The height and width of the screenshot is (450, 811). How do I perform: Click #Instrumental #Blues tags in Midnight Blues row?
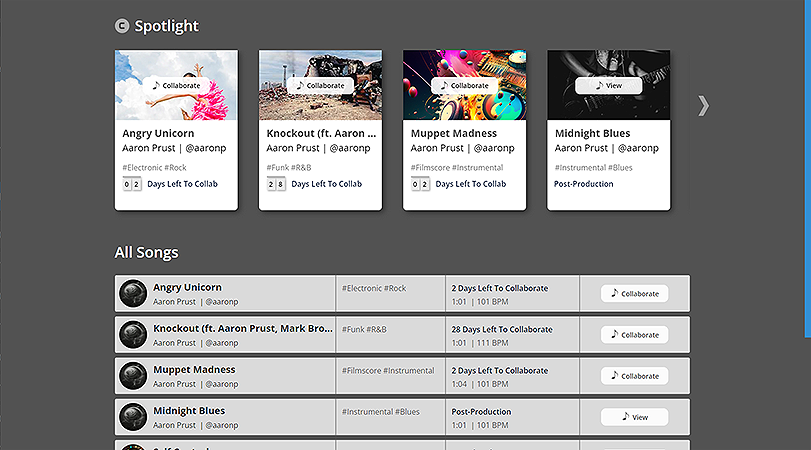[x=381, y=412]
